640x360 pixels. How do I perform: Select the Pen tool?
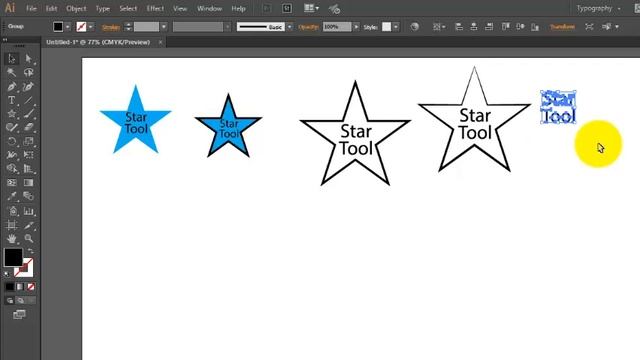[11, 87]
